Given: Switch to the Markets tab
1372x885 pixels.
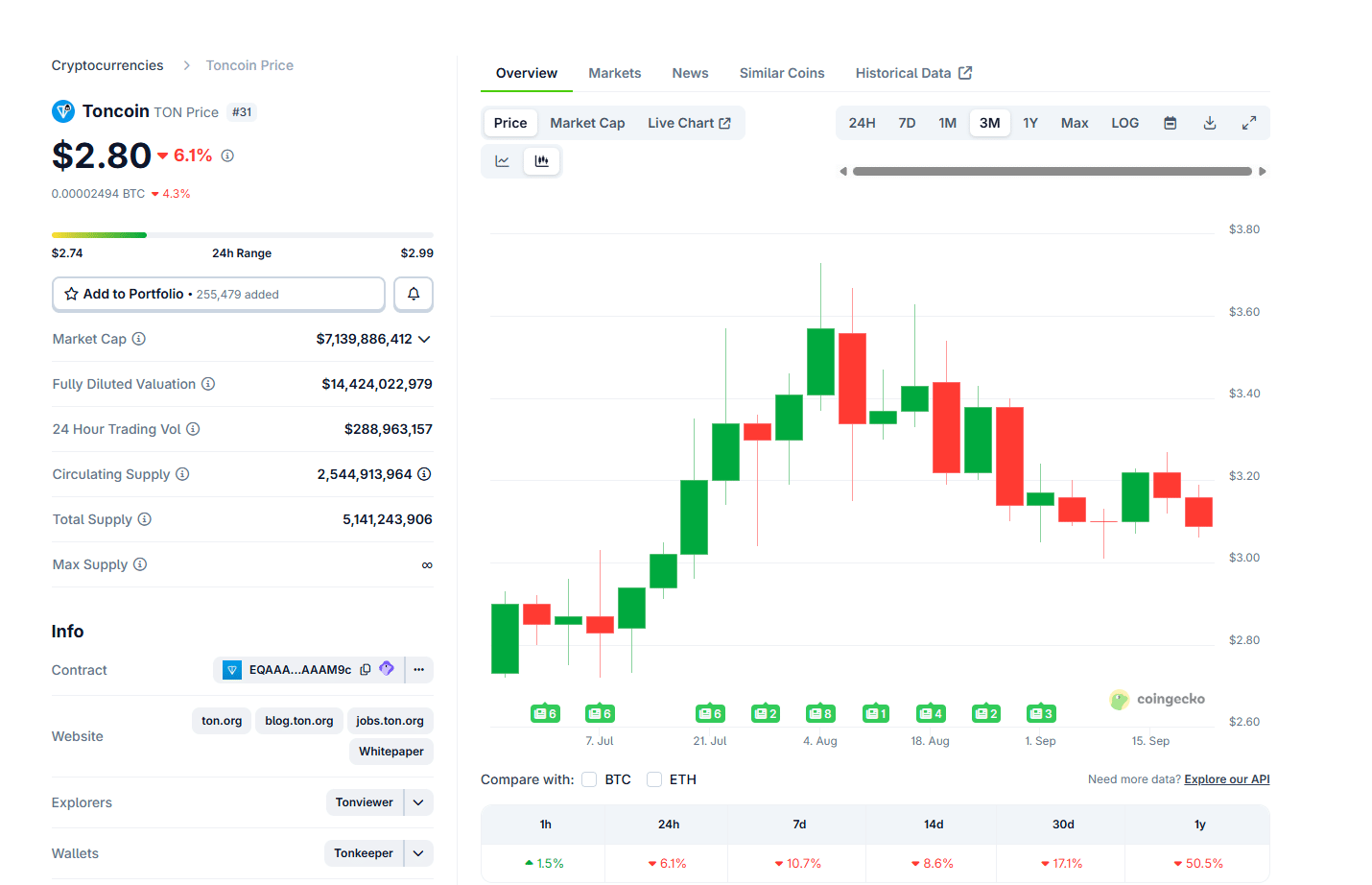Looking at the screenshot, I should [614, 73].
